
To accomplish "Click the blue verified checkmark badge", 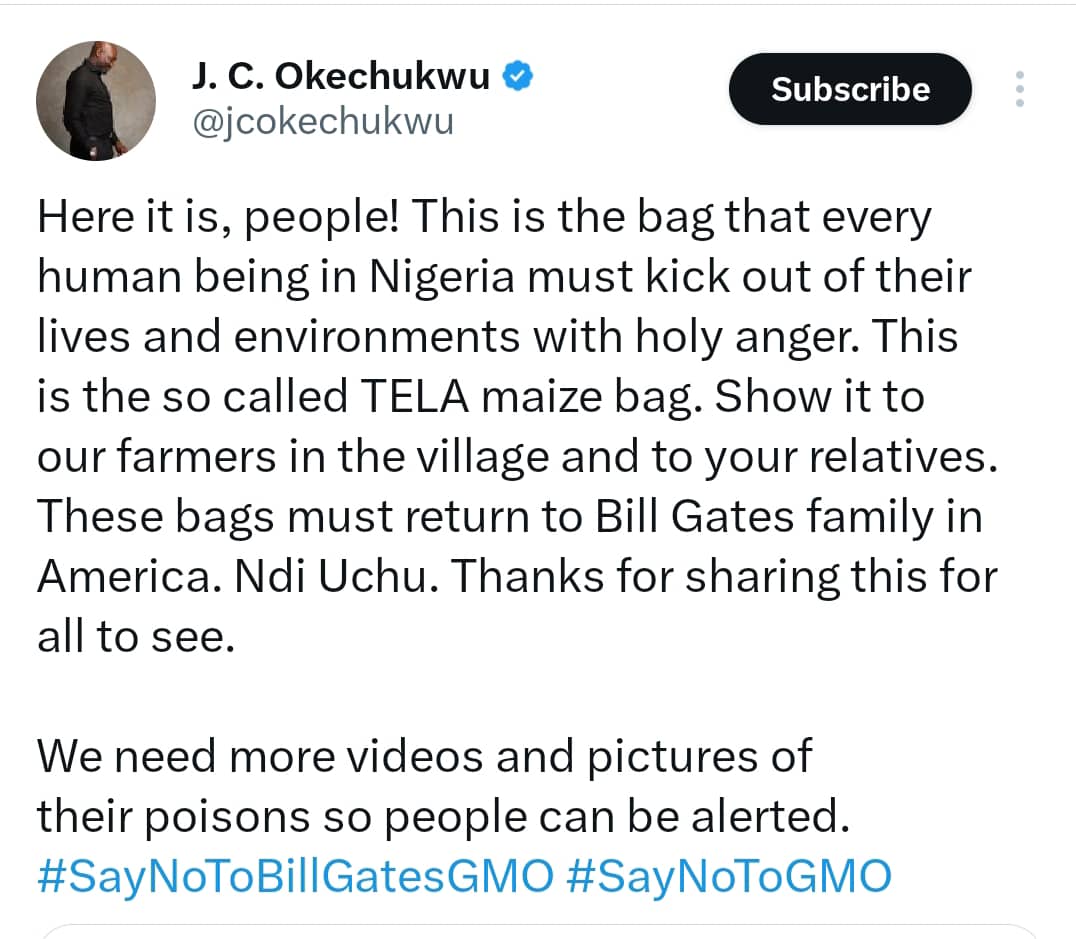I will click(517, 76).
